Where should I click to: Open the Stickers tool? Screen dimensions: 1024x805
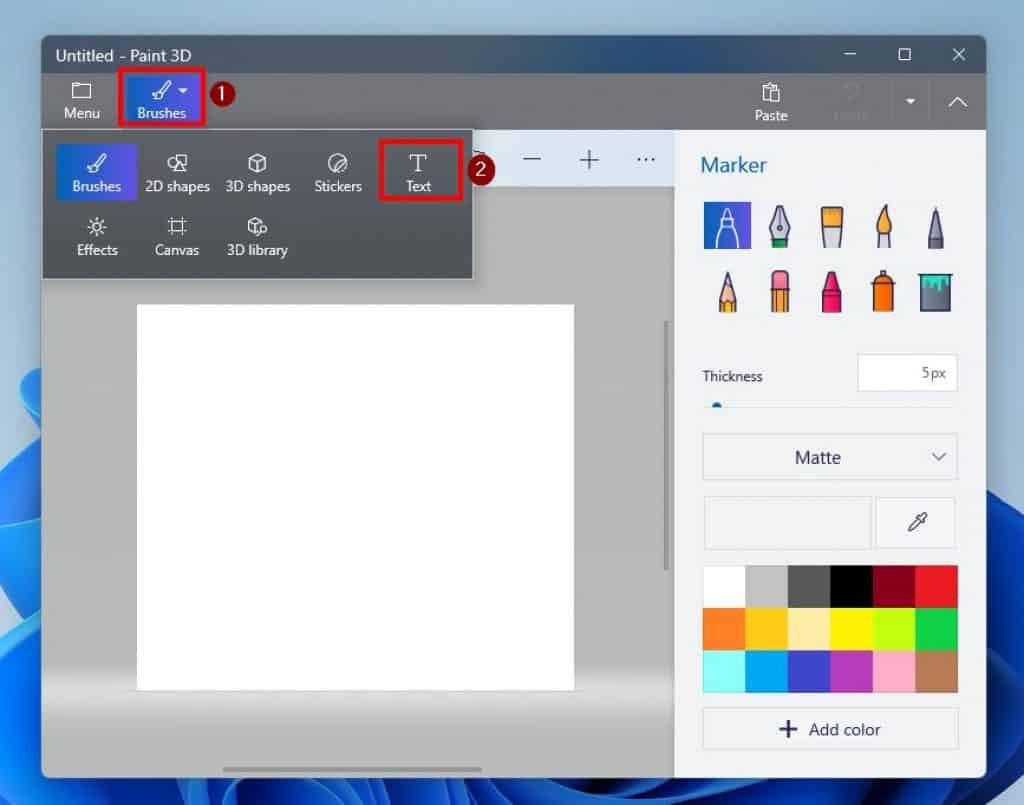[x=338, y=173]
